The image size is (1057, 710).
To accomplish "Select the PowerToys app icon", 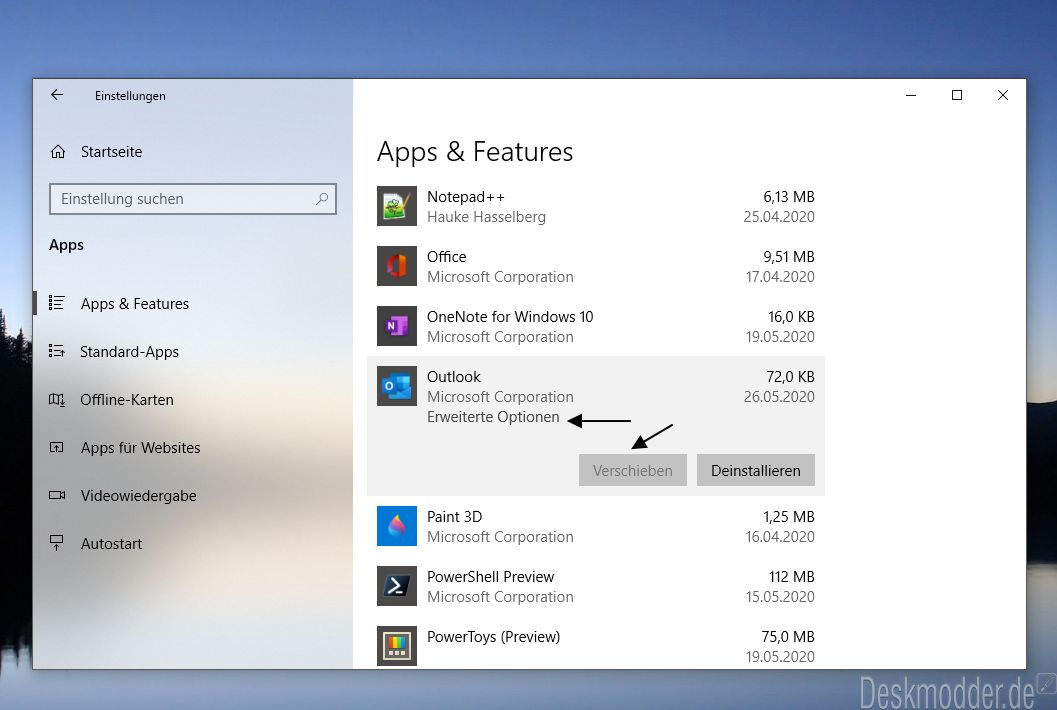I will click(x=396, y=646).
